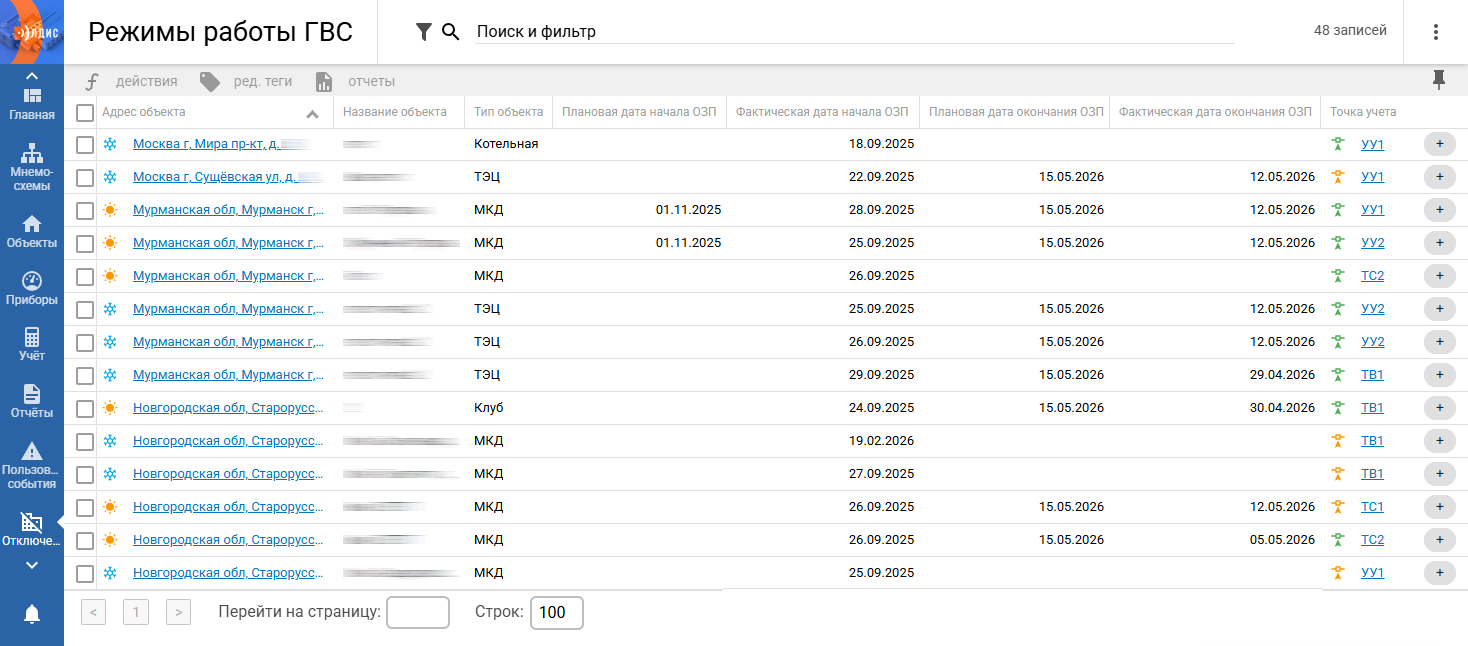
Task: Open the Учёт calculator section
Action: (x=32, y=344)
